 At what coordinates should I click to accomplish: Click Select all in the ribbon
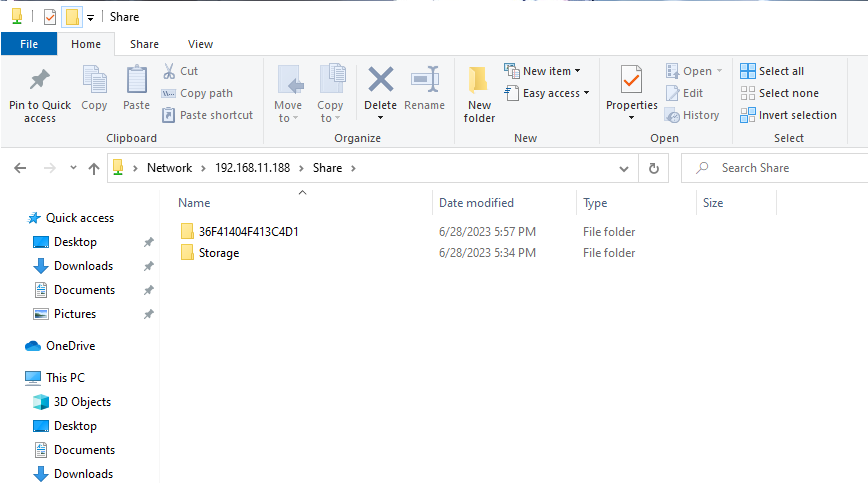tap(772, 71)
